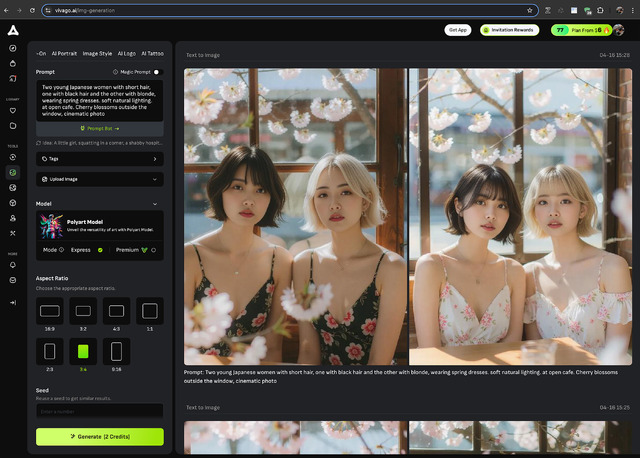The height and width of the screenshot is (458, 640).
Task: Open the AI Tattoo tab
Action: tap(152, 53)
